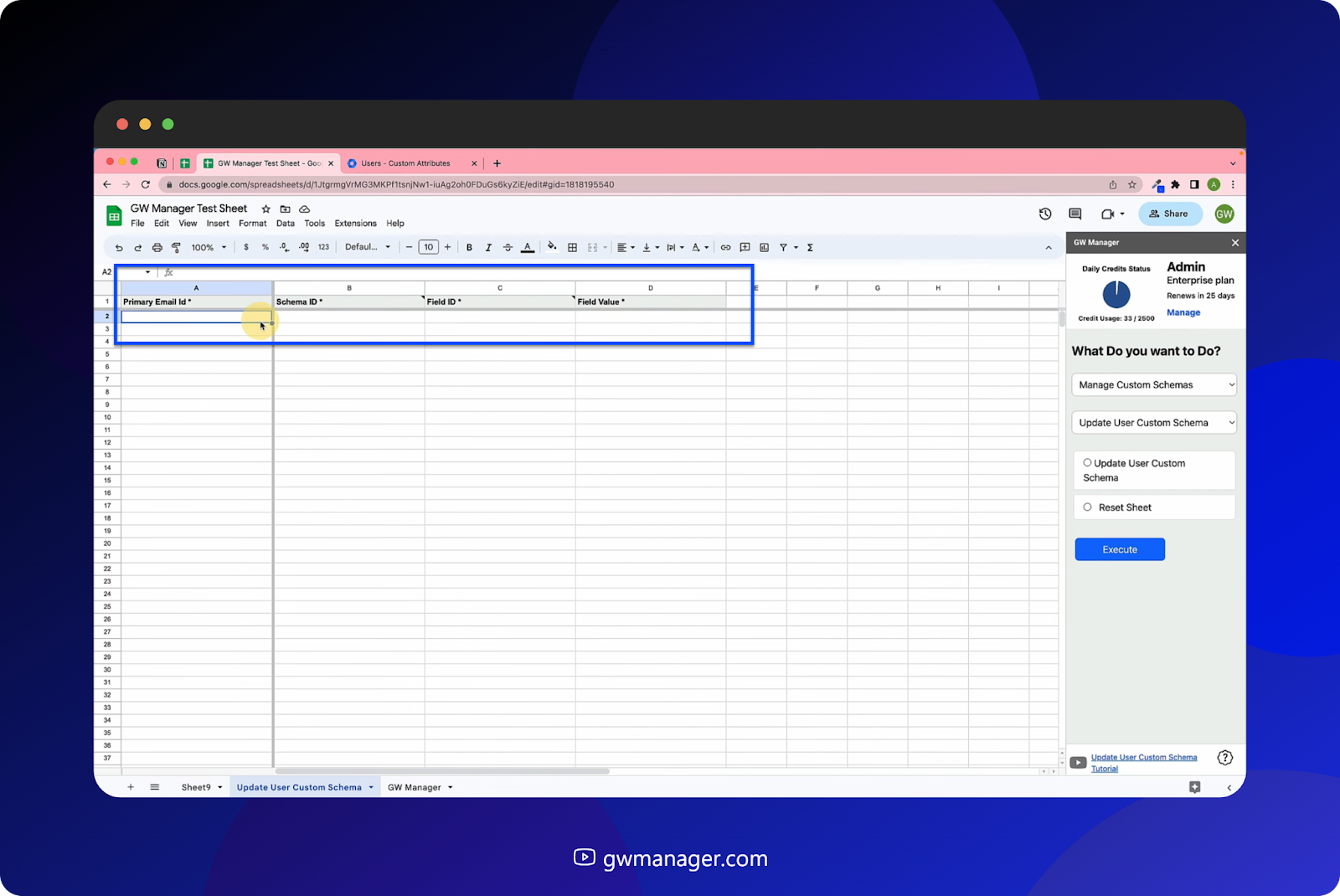This screenshot has height=896, width=1340.
Task: Click the Schema ID header cell
Action: [x=348, y=301]
